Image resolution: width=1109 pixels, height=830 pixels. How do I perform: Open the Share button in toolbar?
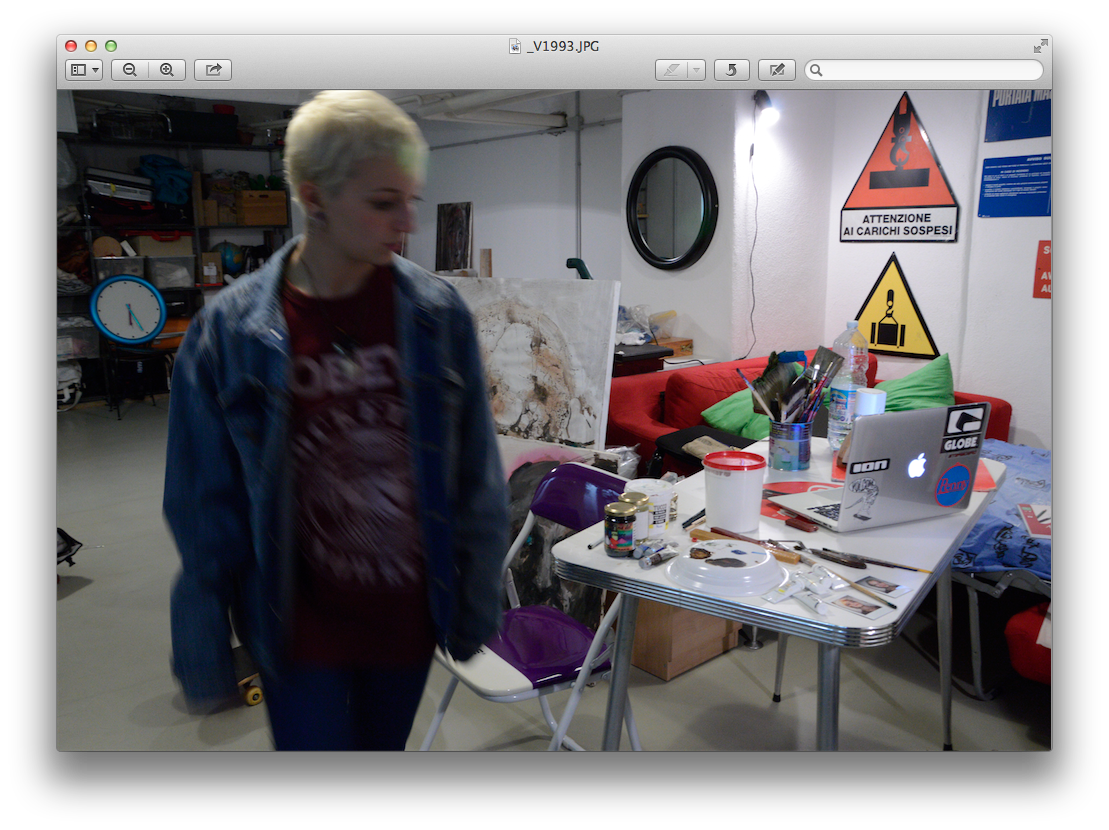click(x=213, y=70)
